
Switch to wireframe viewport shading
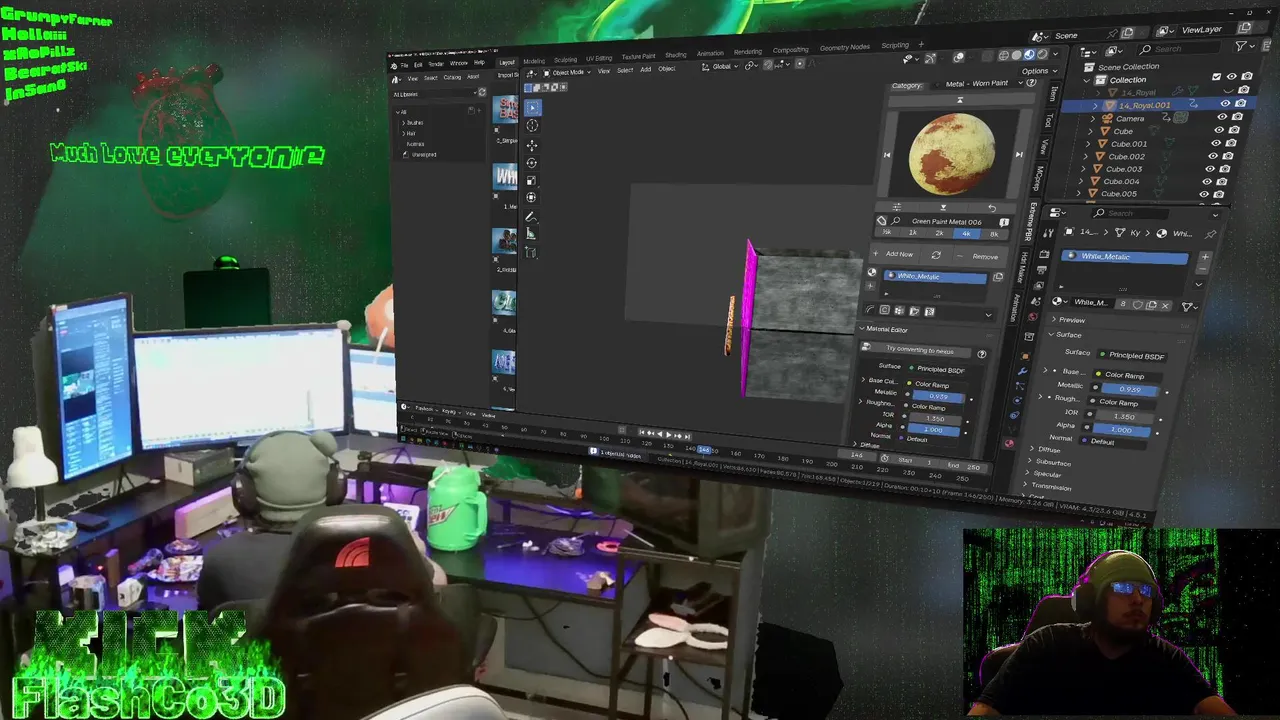(1005, 55)
